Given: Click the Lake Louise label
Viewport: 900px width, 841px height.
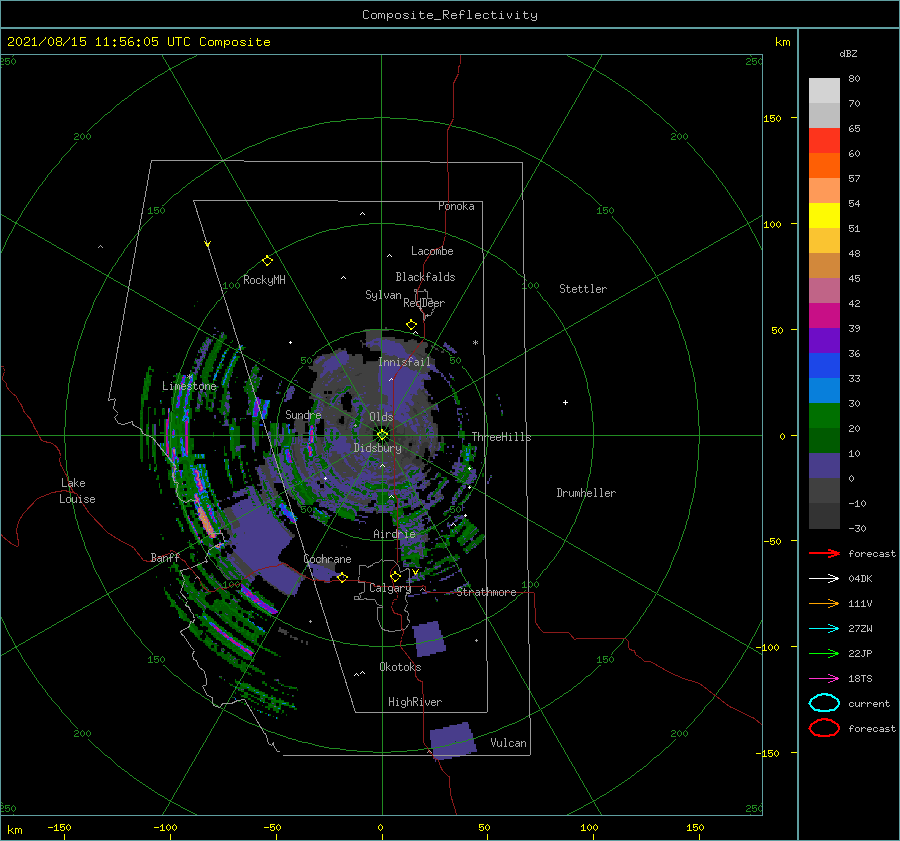Looking at the screenshot, I should click(77, 491).
